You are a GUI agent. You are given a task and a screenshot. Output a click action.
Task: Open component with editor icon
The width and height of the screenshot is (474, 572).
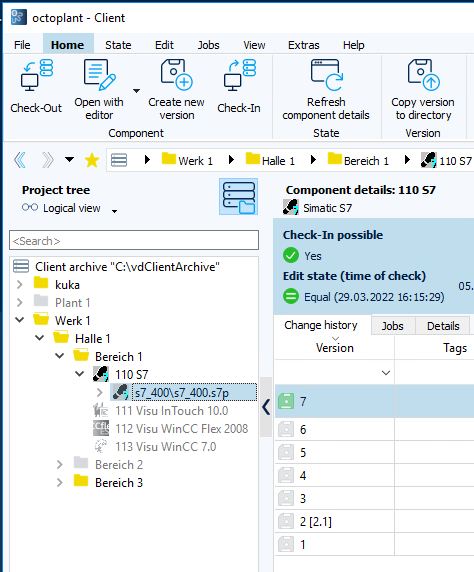click(100, 75)
